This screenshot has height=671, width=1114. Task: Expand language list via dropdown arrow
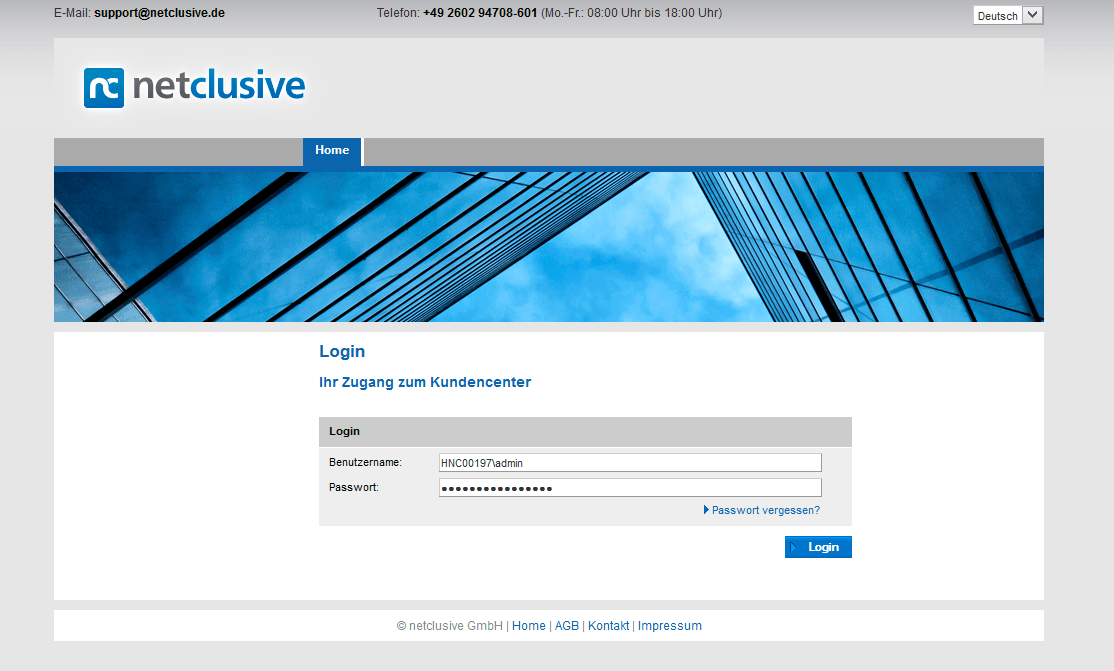(x=1033, y=15)
